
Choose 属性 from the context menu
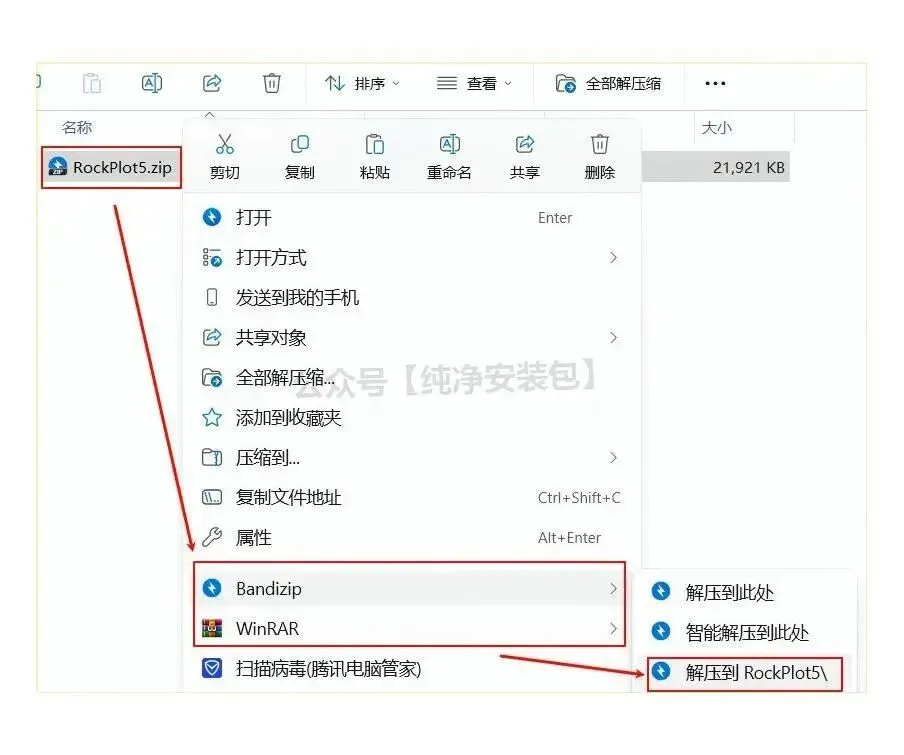click(x=412, y=538)
